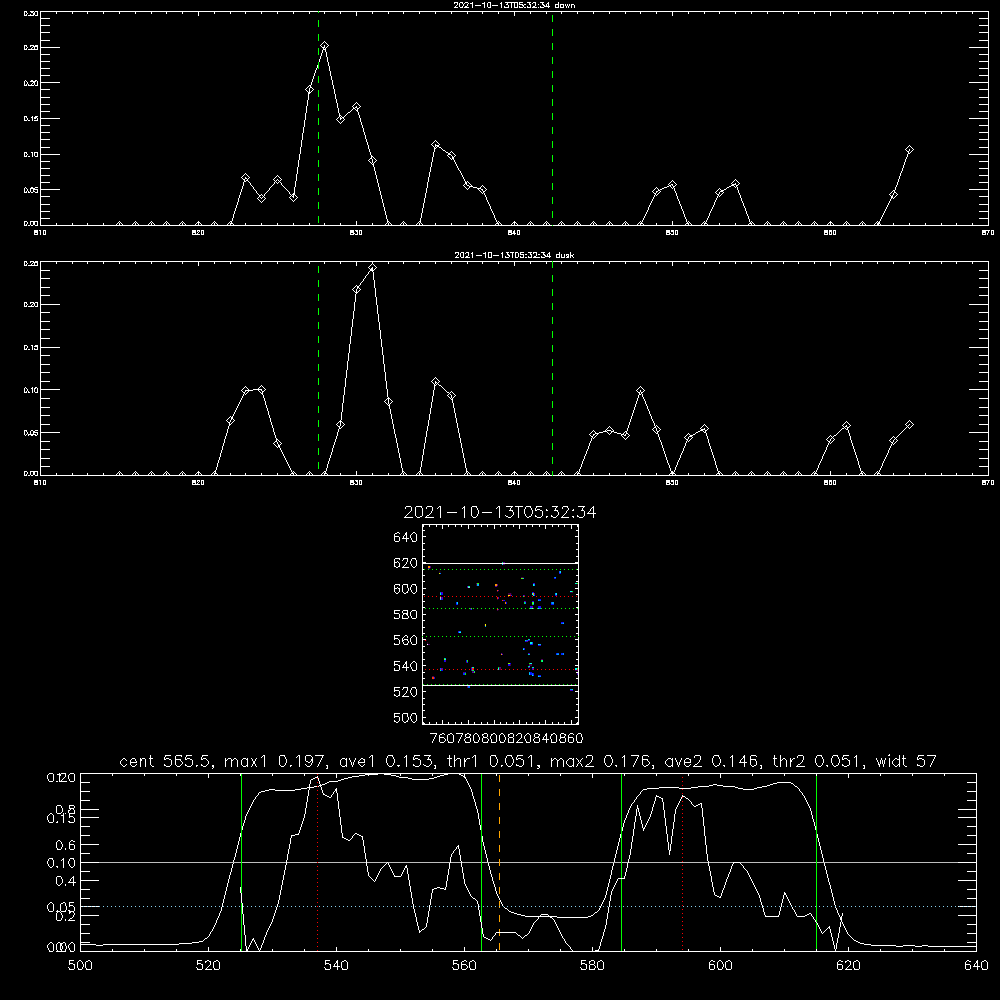Click y-axis label 560 of scatter panel

click(x=406, y=640)
